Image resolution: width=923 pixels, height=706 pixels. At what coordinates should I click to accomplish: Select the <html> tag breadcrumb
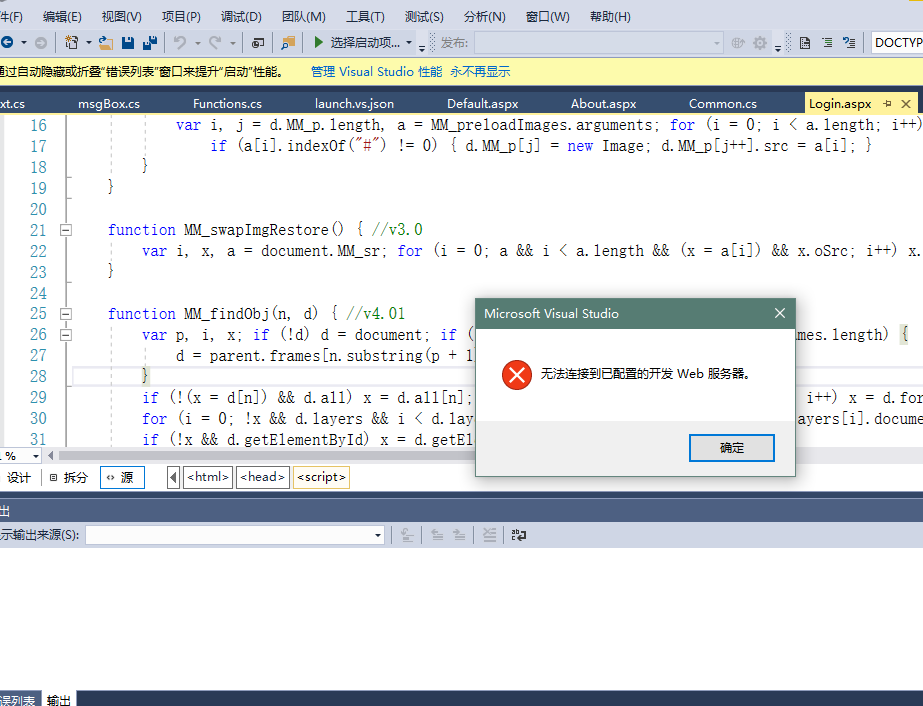pos(208,477)
